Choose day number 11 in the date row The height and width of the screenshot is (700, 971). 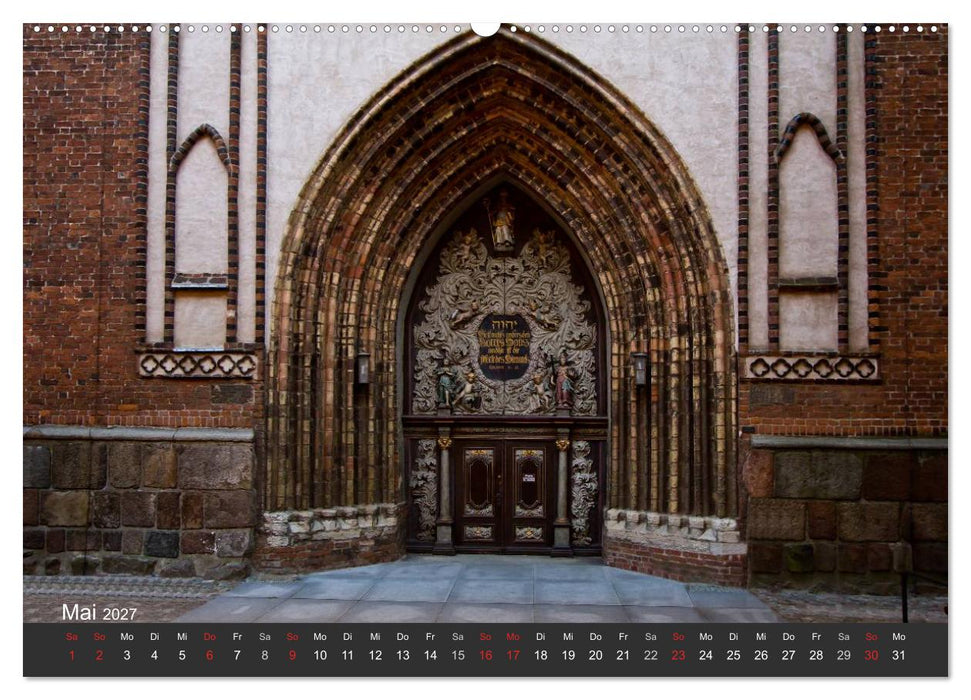point(347,655)
